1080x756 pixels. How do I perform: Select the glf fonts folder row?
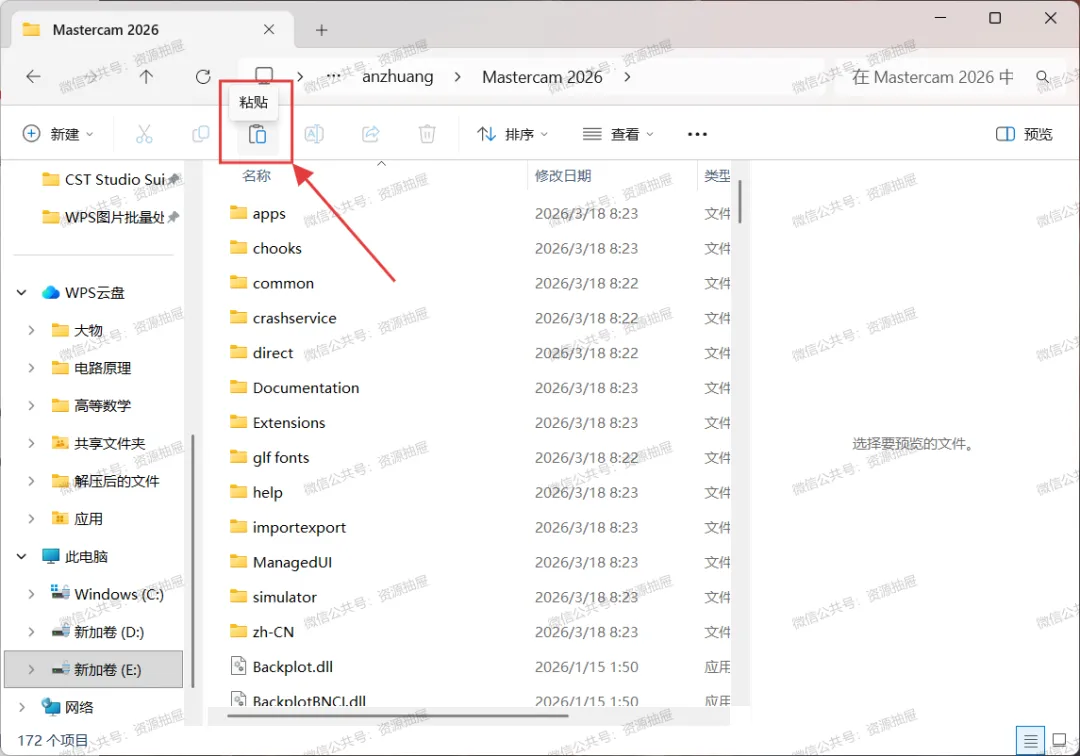point(479,458)
